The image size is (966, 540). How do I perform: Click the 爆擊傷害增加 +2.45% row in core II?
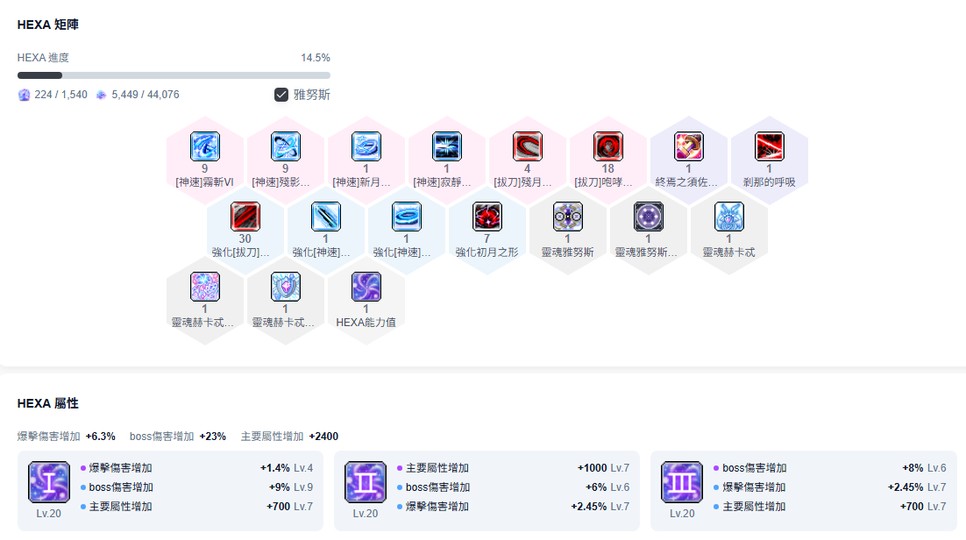point(513,506)
